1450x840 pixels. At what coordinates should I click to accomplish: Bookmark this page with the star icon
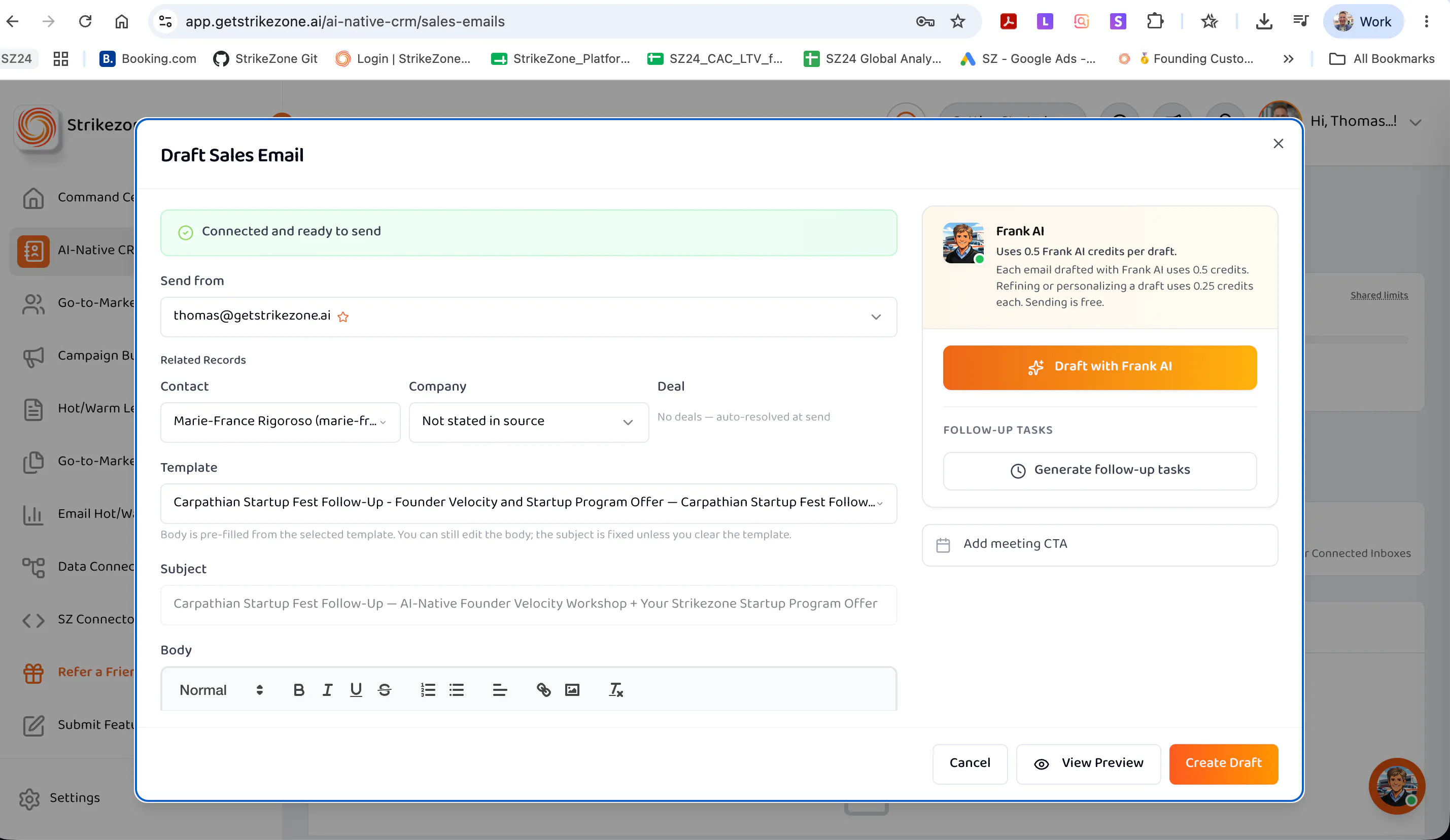point(957,21)
